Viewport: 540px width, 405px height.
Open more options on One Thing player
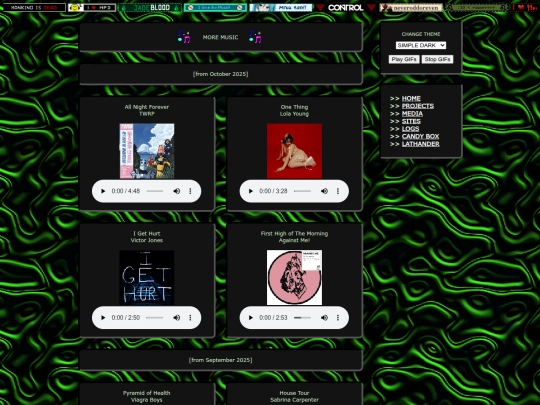[338, 191]
